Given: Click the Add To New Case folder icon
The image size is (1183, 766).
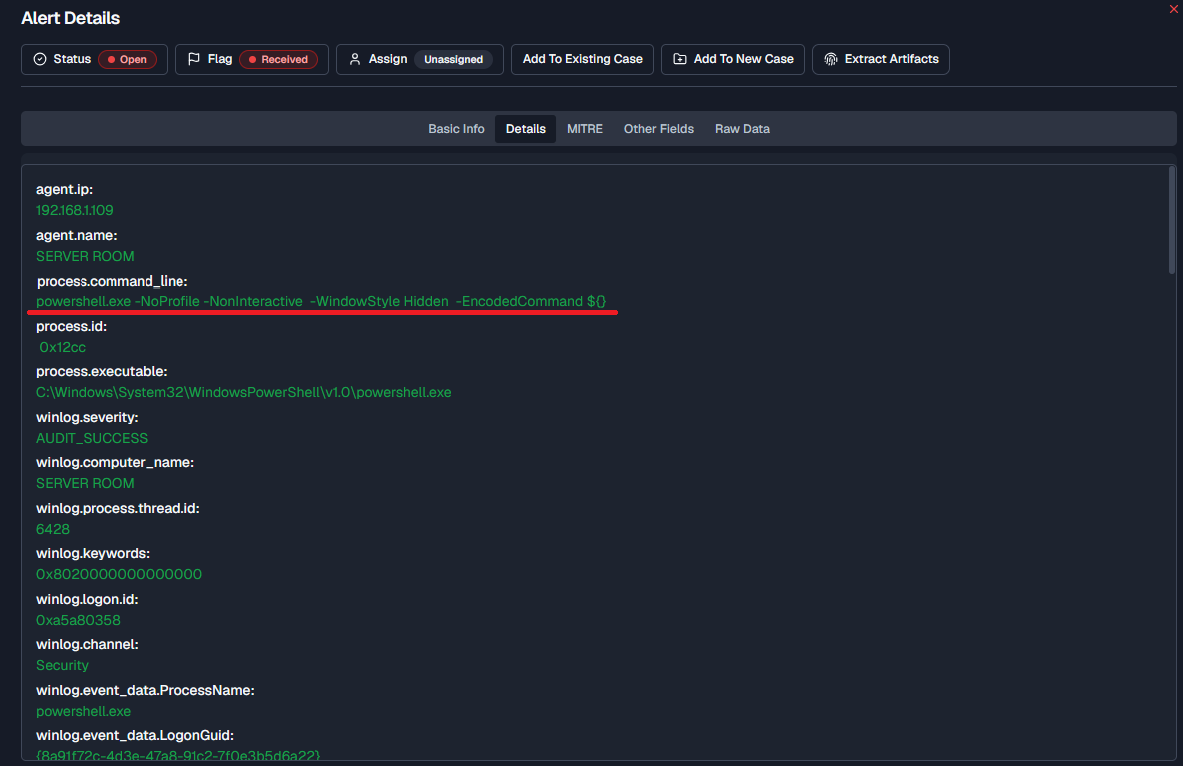Looking at the screenshot, I should pos(680,59).
